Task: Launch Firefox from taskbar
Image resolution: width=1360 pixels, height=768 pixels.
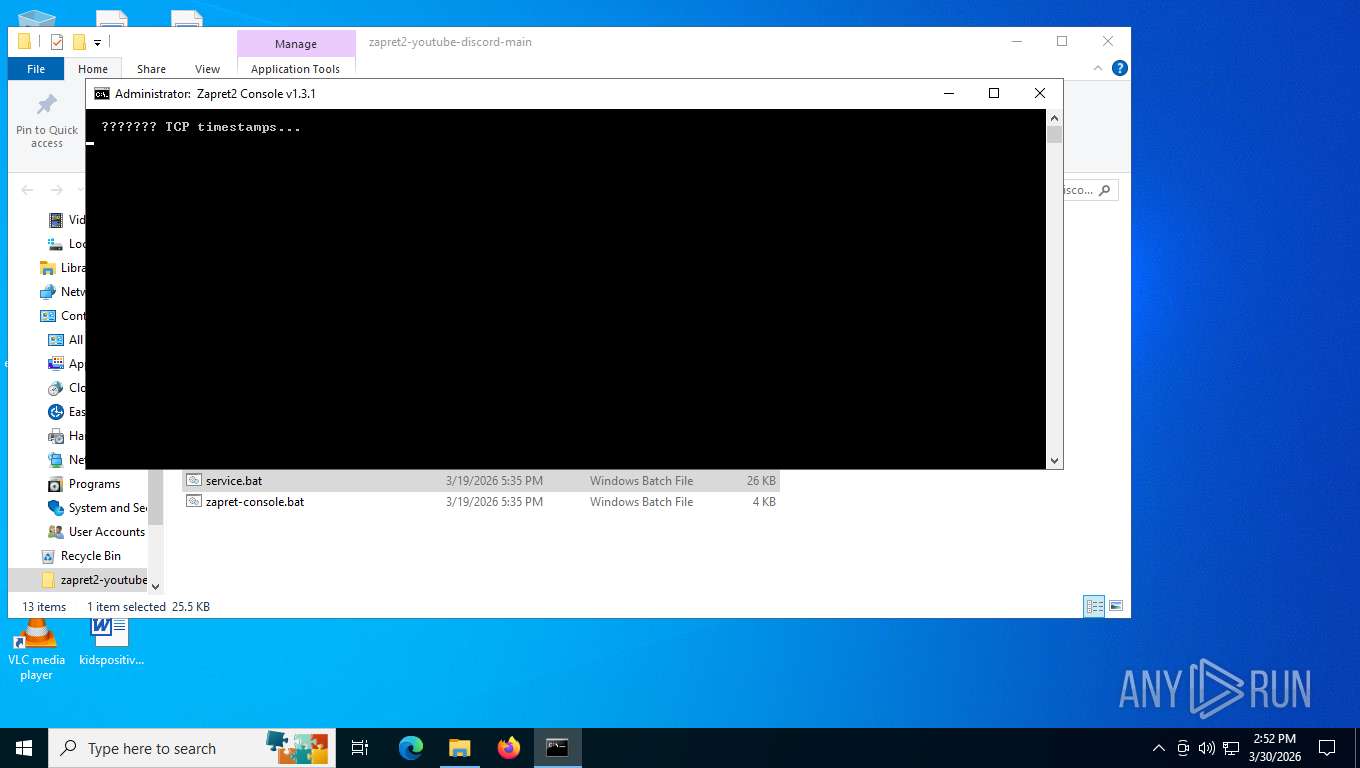Action: 509,748
